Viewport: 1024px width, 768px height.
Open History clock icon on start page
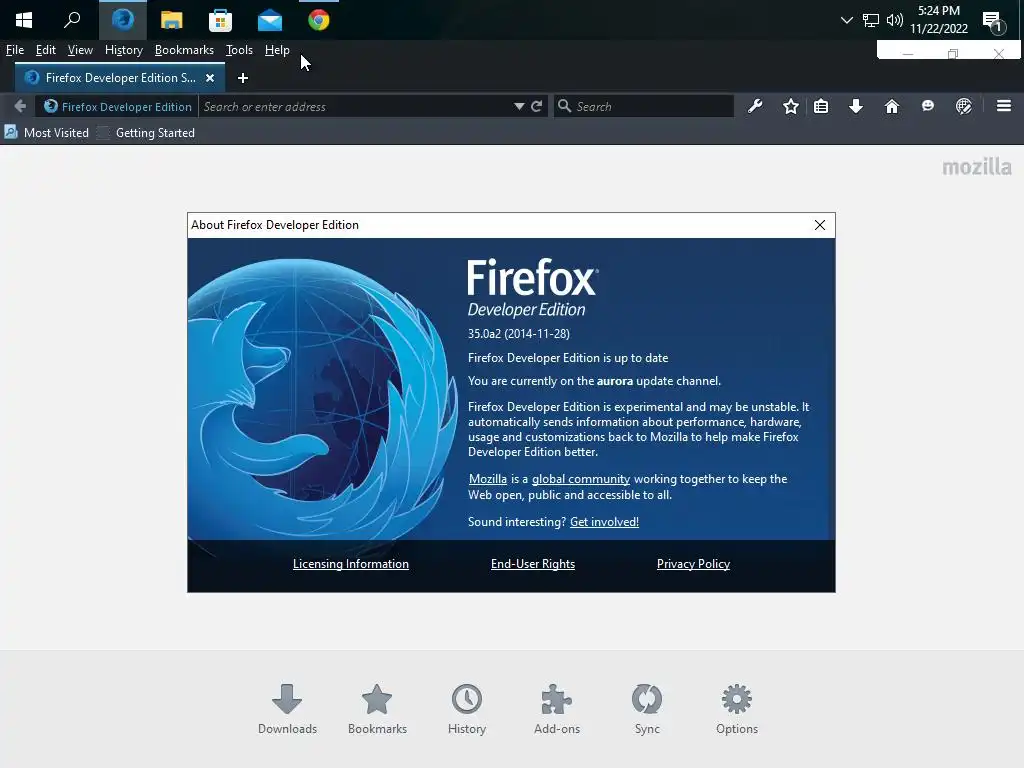pos(466,710)
